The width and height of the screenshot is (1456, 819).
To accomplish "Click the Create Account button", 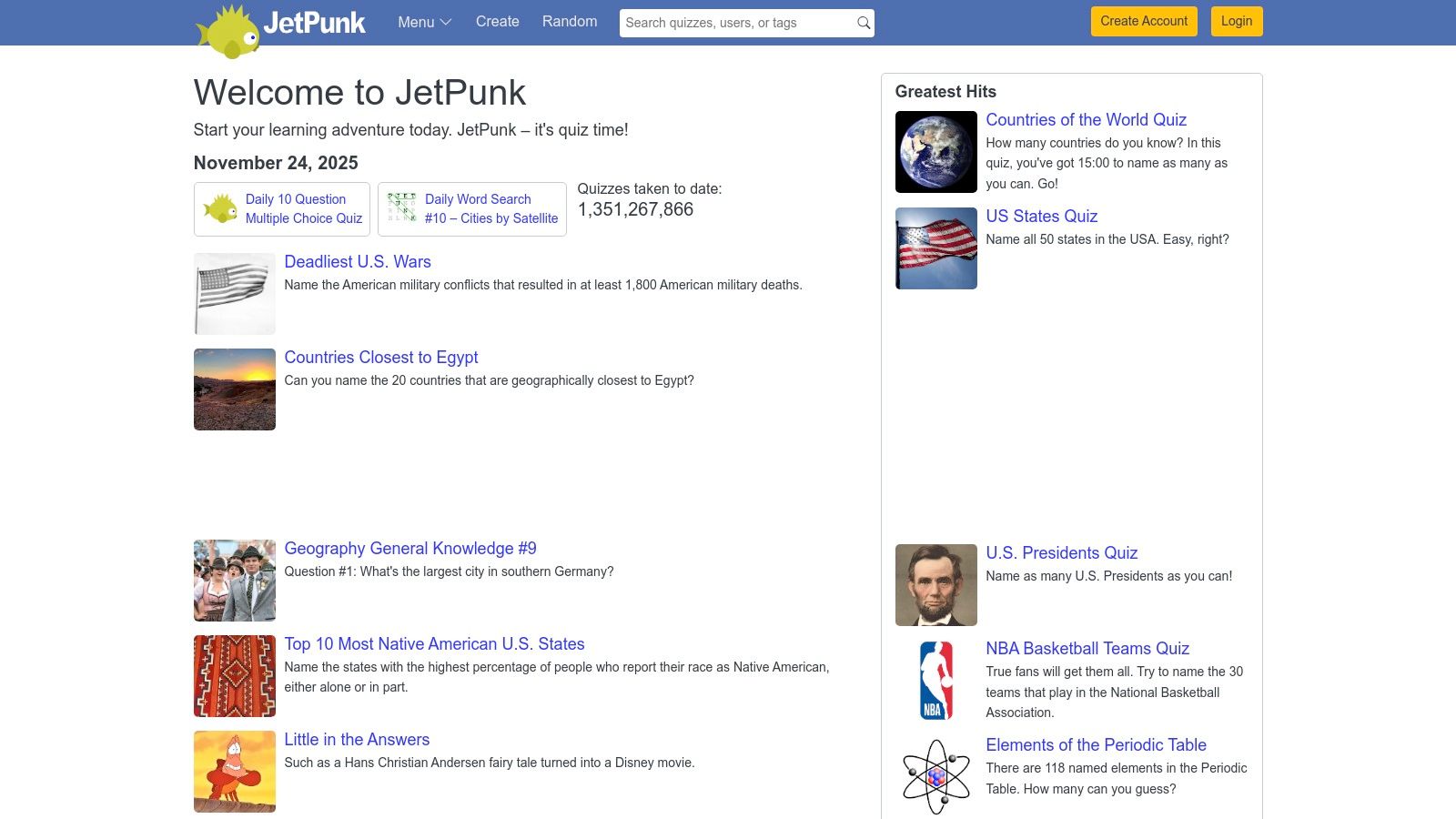I will [x=1143, y=21].
